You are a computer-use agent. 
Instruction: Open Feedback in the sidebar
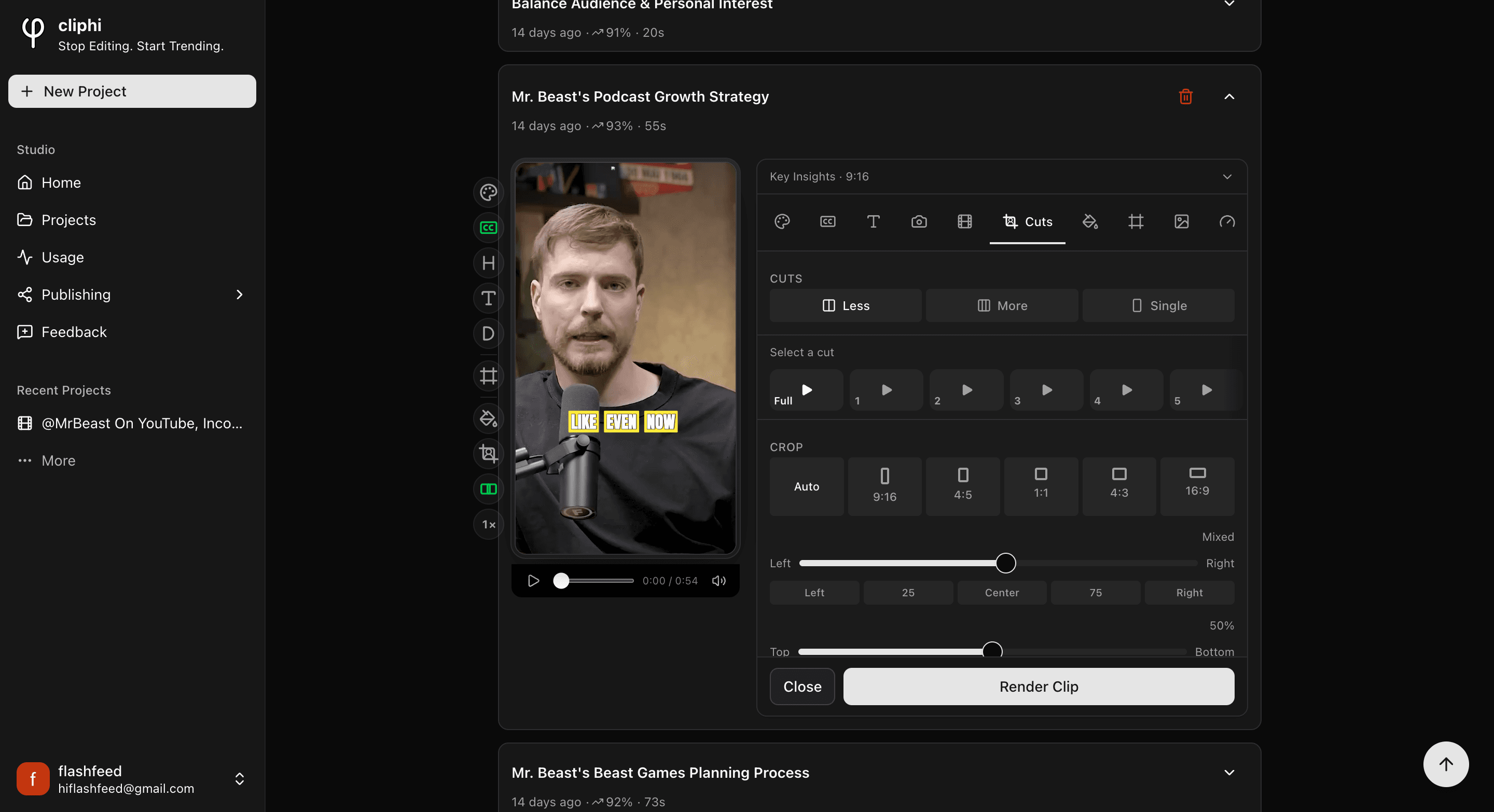[132, 332]
